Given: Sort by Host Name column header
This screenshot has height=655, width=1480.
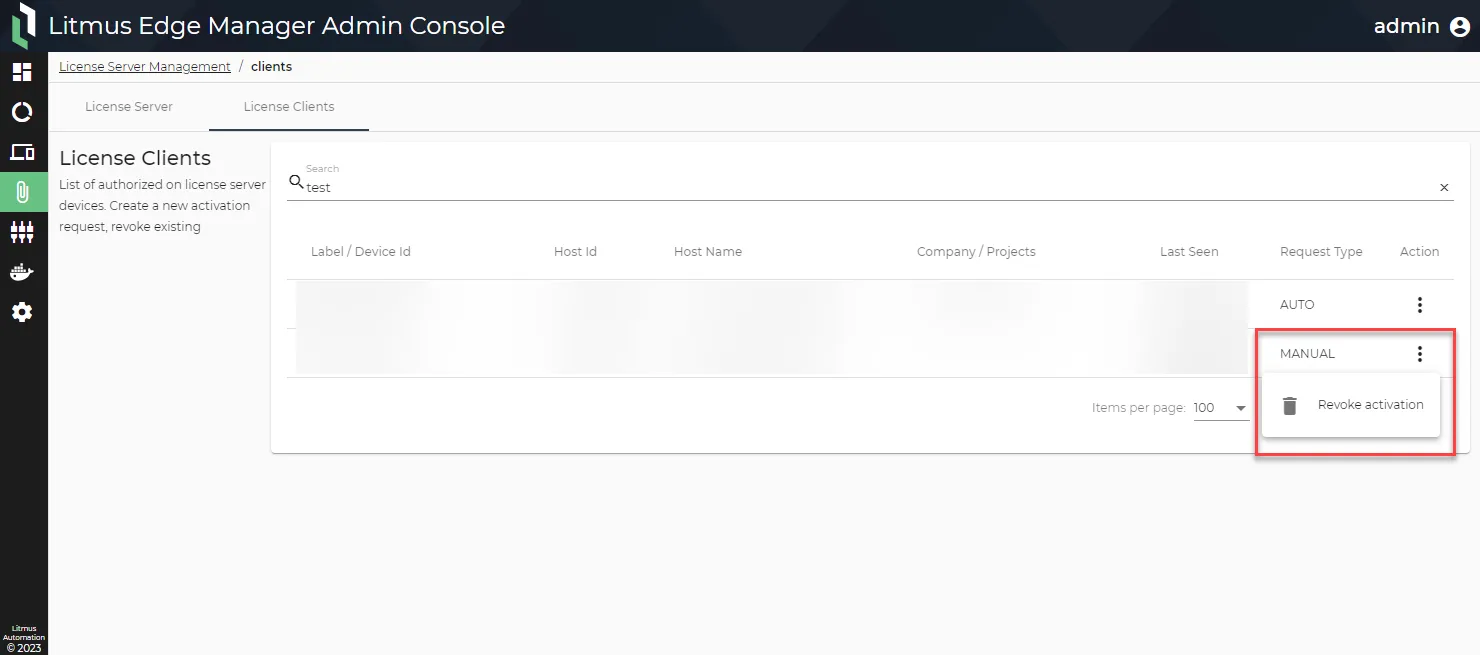Looking at the screenshot, I should coord(708,252).
